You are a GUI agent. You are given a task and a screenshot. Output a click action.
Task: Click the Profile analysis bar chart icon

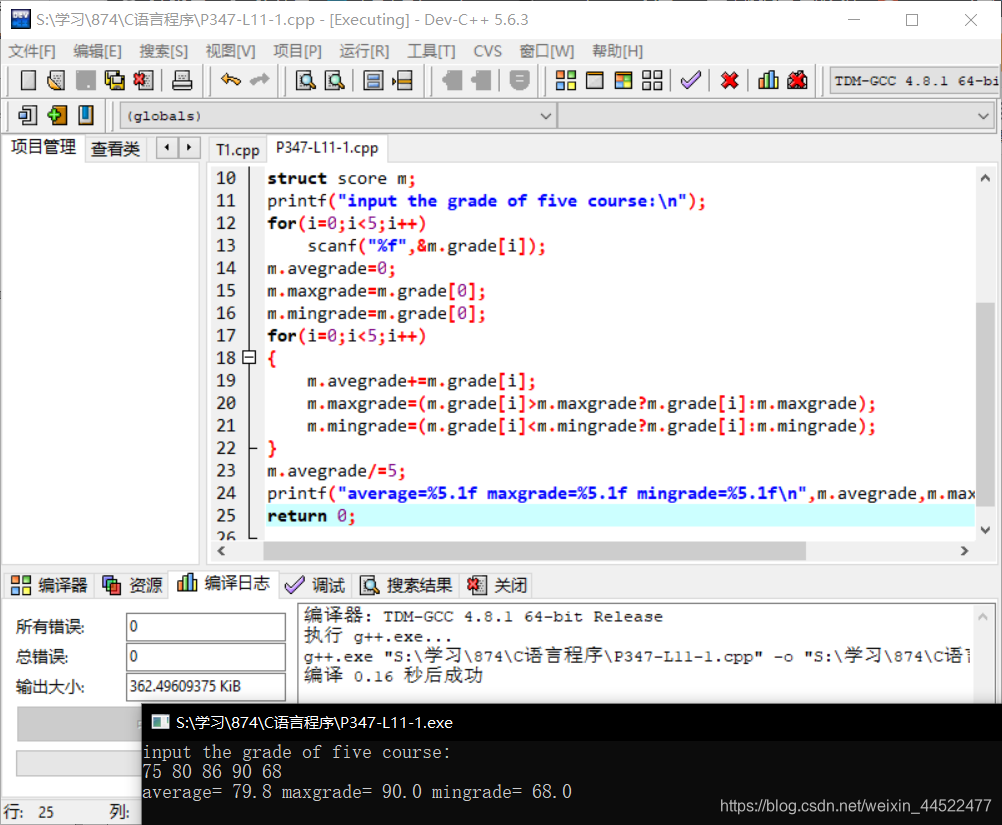click(x=768, y=81)
